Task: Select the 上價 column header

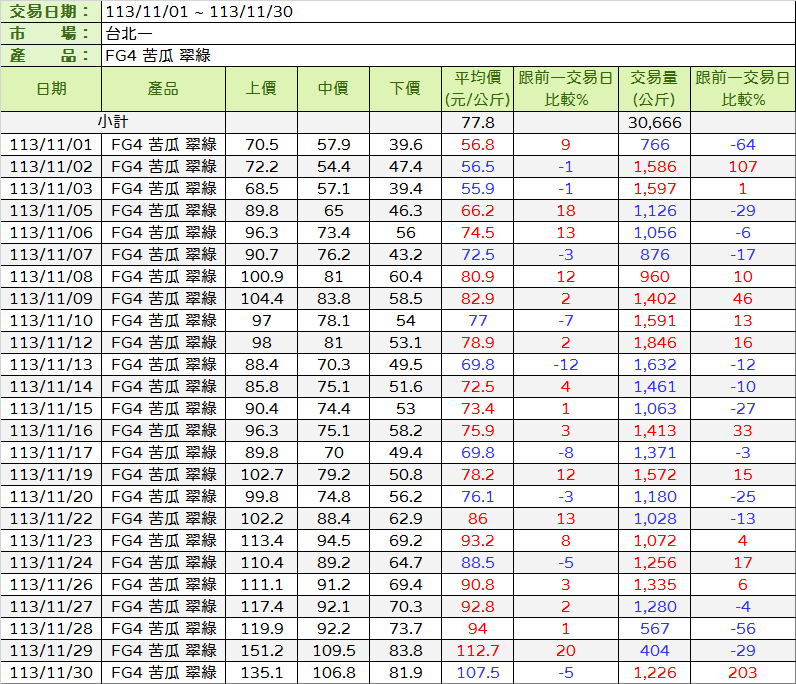Action: [261, 88]
